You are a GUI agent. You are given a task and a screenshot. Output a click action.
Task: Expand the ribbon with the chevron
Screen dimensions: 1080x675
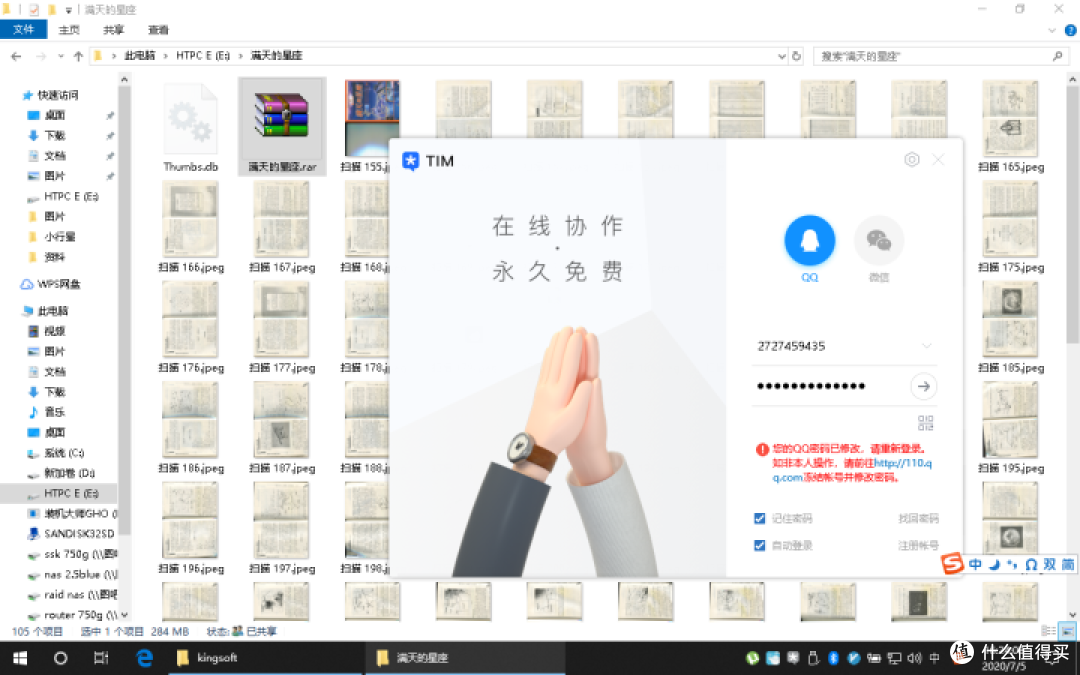[x=1052, y=30]
